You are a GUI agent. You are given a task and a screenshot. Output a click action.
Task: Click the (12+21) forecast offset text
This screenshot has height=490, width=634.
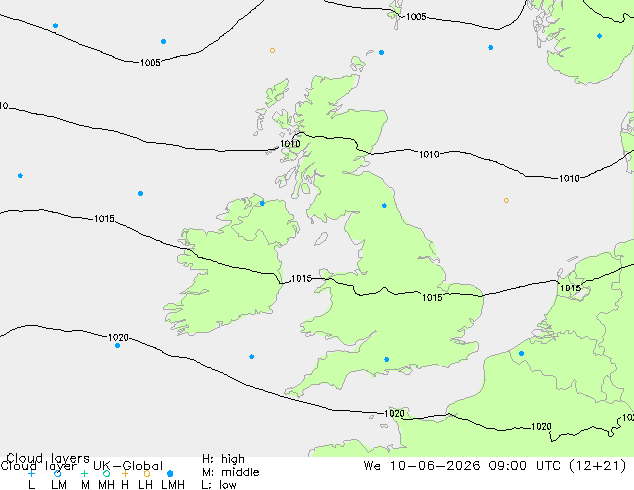click(x=597, y=466)
